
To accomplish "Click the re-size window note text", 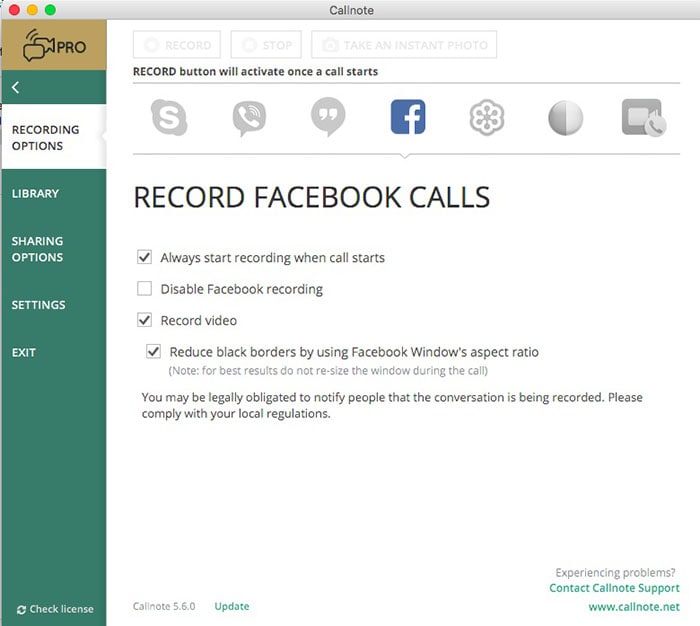I will point(328,371).
